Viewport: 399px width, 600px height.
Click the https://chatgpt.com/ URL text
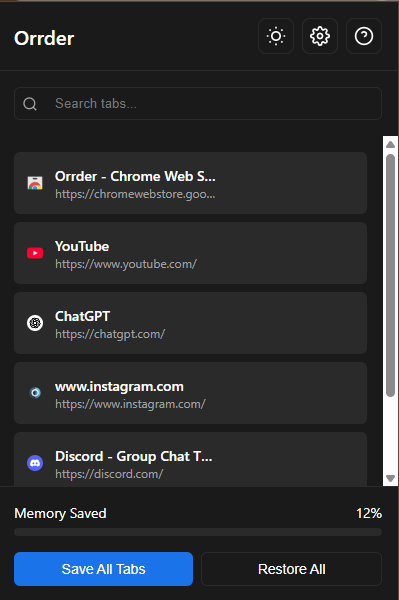110,334
